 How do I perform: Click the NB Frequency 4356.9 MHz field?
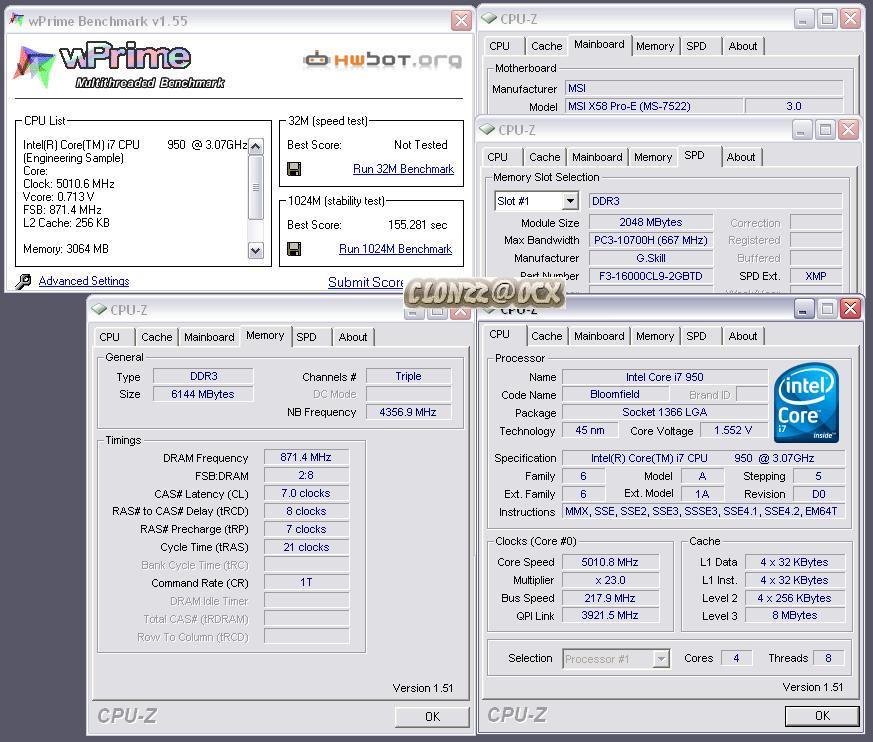tap(408, 412)
